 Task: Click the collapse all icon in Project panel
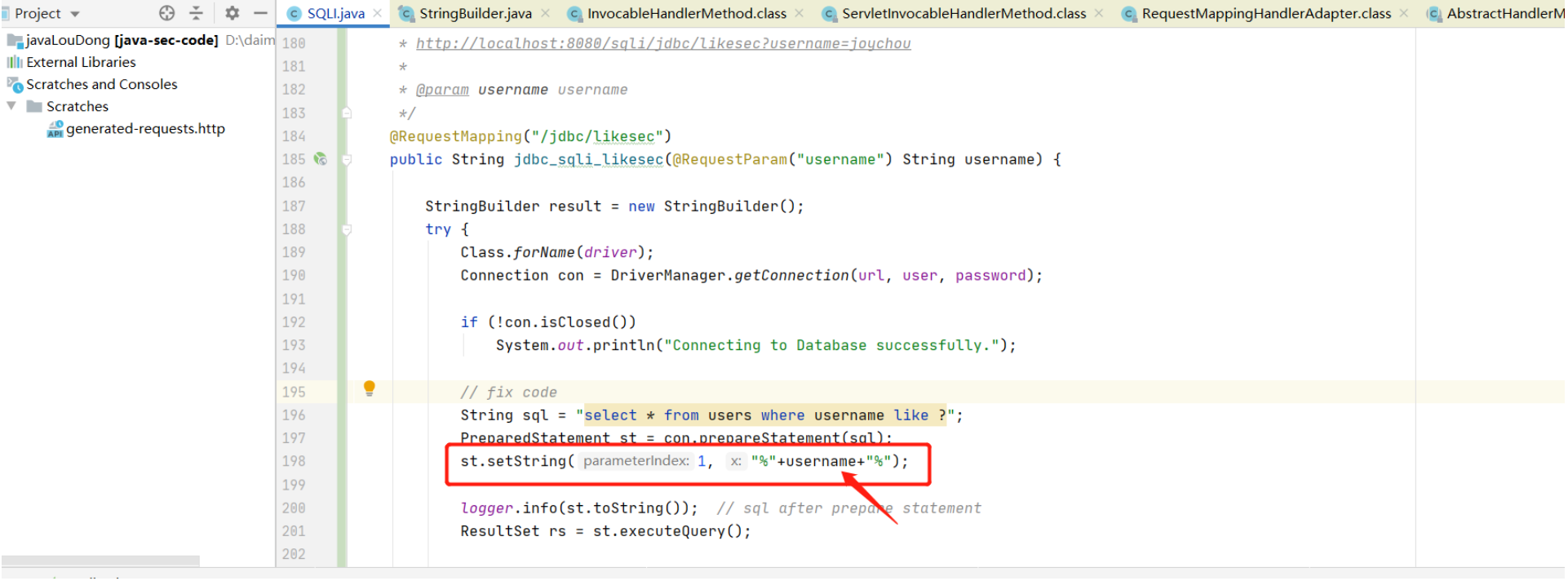[x=196, y=13]
